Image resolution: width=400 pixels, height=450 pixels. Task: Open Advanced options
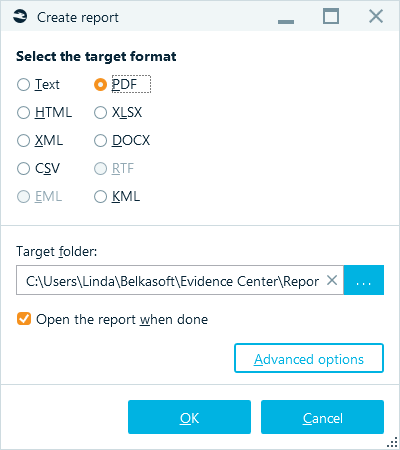(309, 358)
